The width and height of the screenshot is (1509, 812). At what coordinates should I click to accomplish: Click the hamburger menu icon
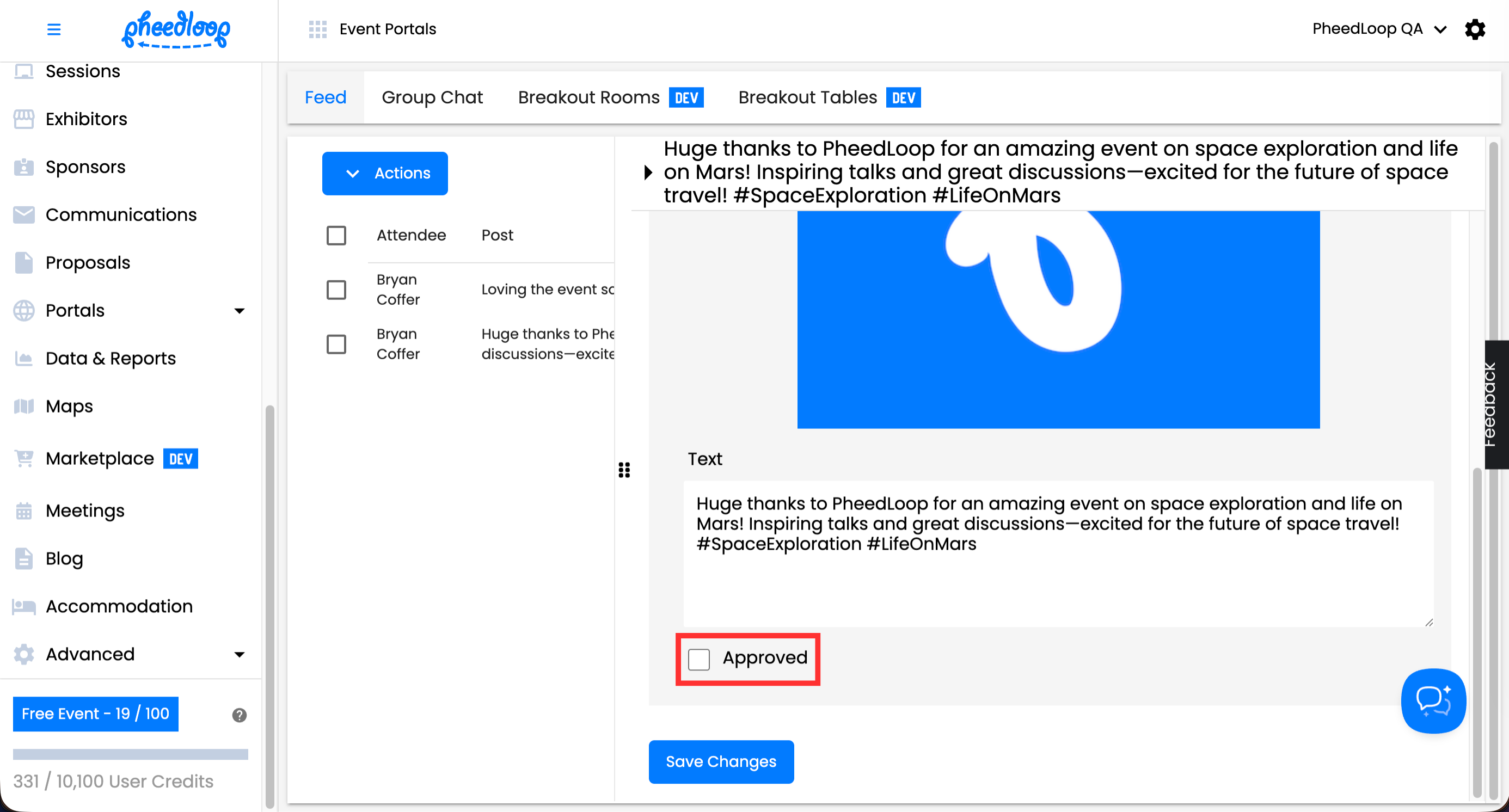[54, 29]
